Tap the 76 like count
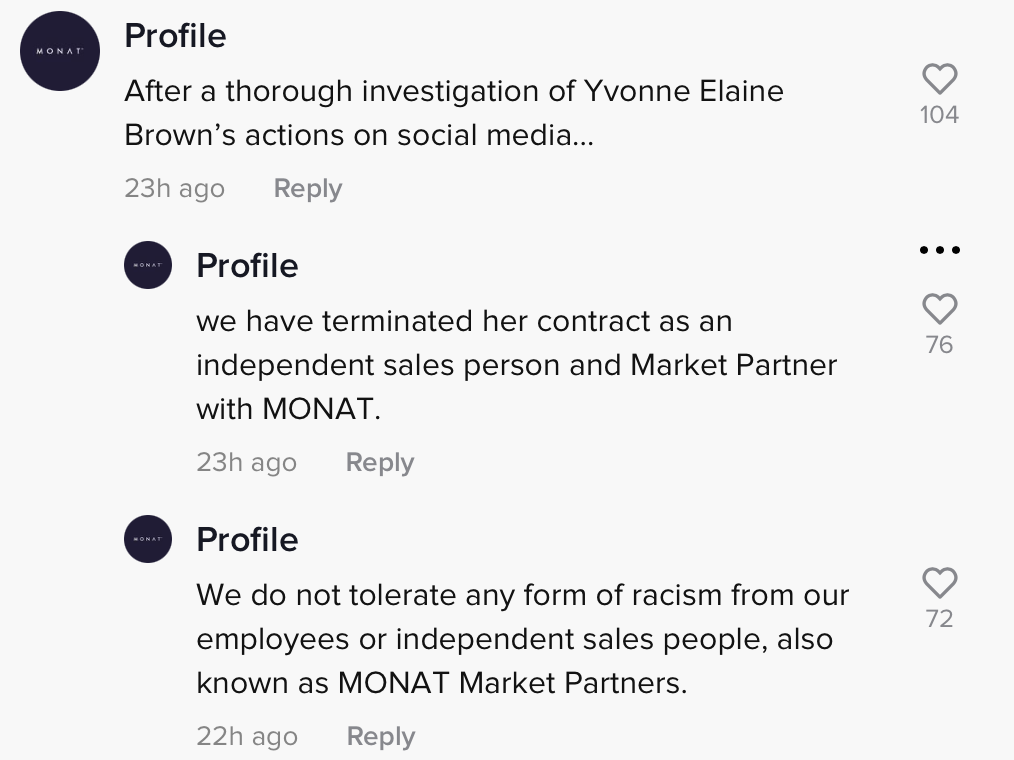The image size is (1014, 760). coord(939,345)
